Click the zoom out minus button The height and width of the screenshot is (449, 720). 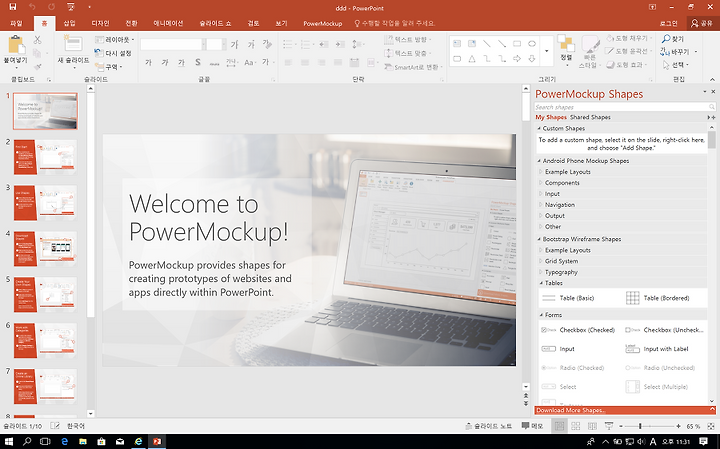(x=621, y=427)
